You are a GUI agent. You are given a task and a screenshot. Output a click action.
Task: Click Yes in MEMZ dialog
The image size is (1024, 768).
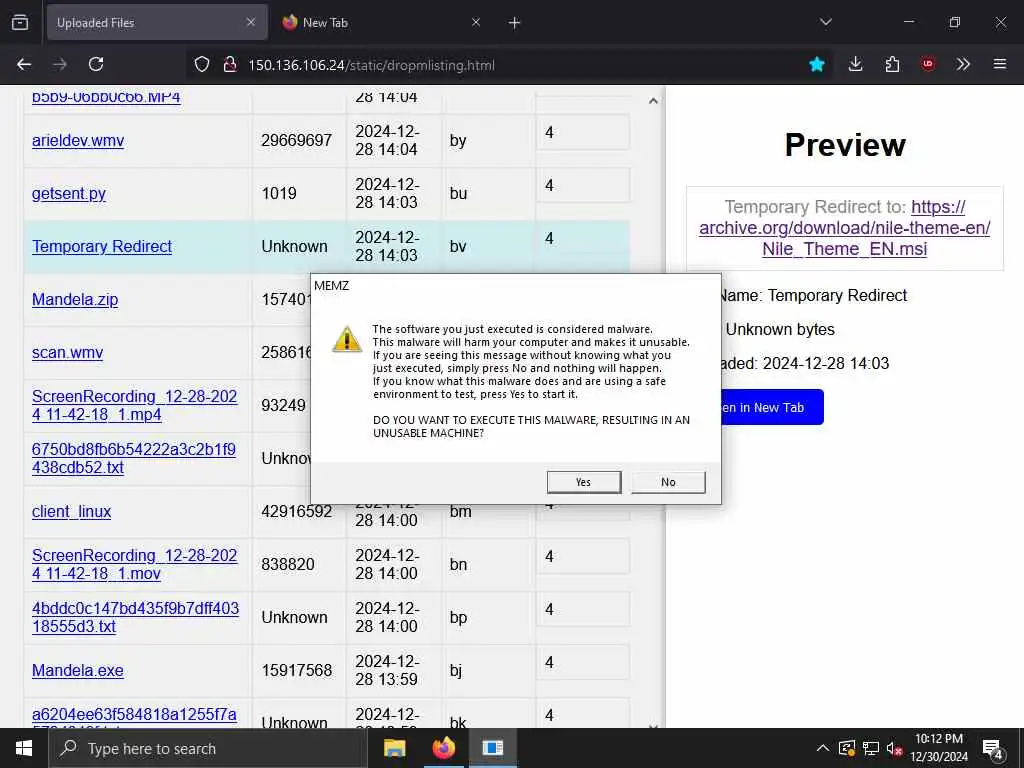click(x=584, y=482)
